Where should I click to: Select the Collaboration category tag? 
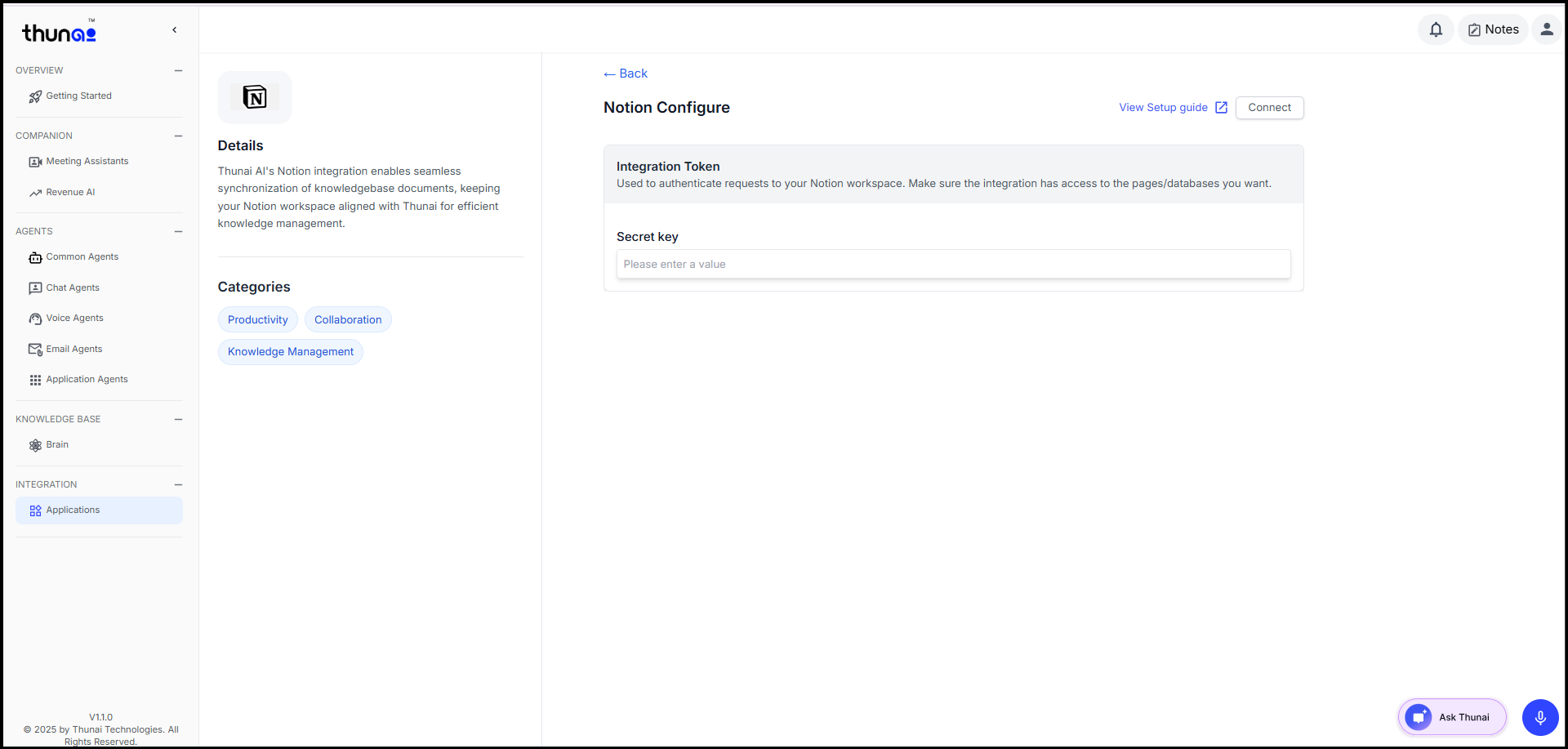point(348,319)
